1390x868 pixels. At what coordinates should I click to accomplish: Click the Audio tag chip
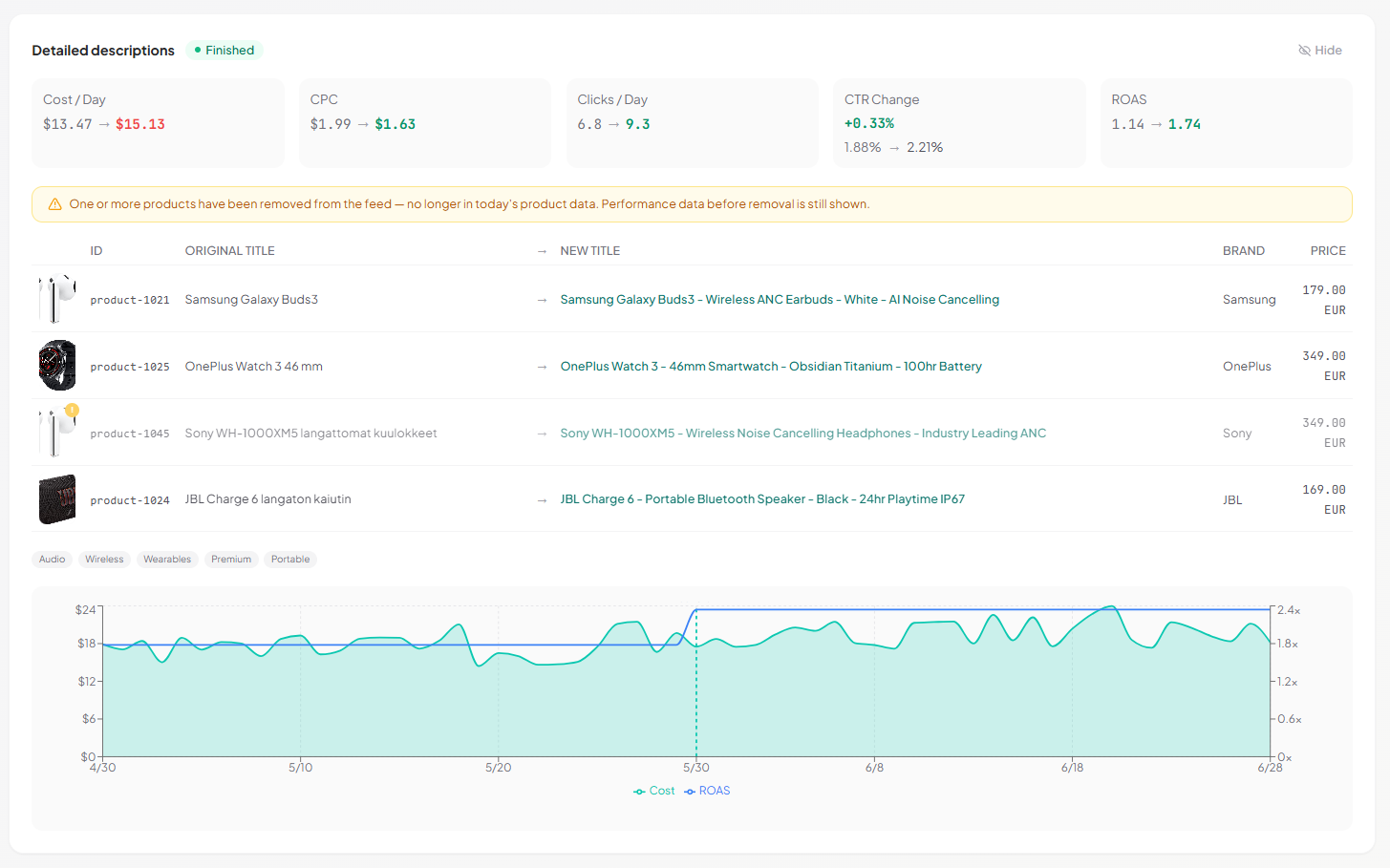click(53, 560)
